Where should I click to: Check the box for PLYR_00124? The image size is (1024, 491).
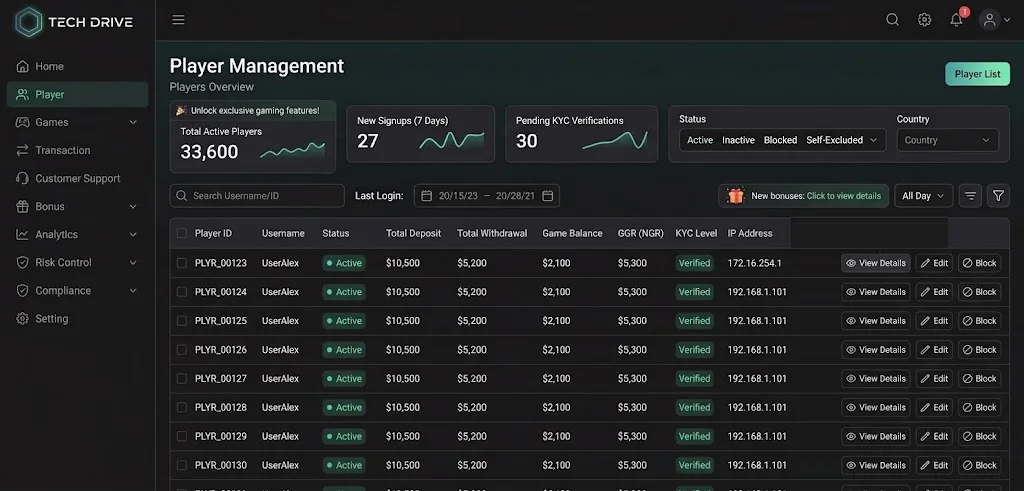click(182, 292)
